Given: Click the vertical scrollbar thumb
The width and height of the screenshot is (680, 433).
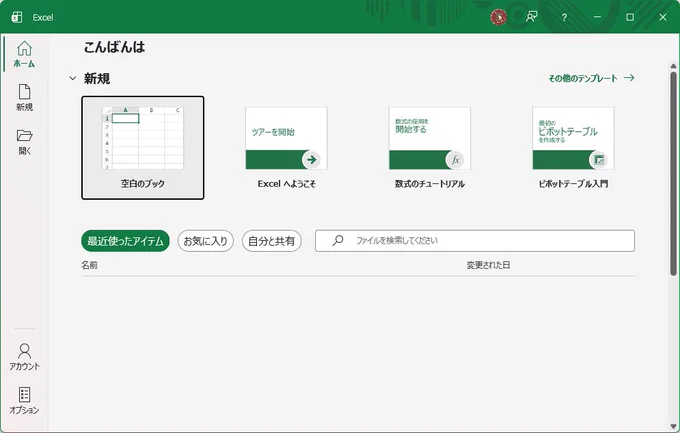Looking at the screenshot, I should click(673, 174).
